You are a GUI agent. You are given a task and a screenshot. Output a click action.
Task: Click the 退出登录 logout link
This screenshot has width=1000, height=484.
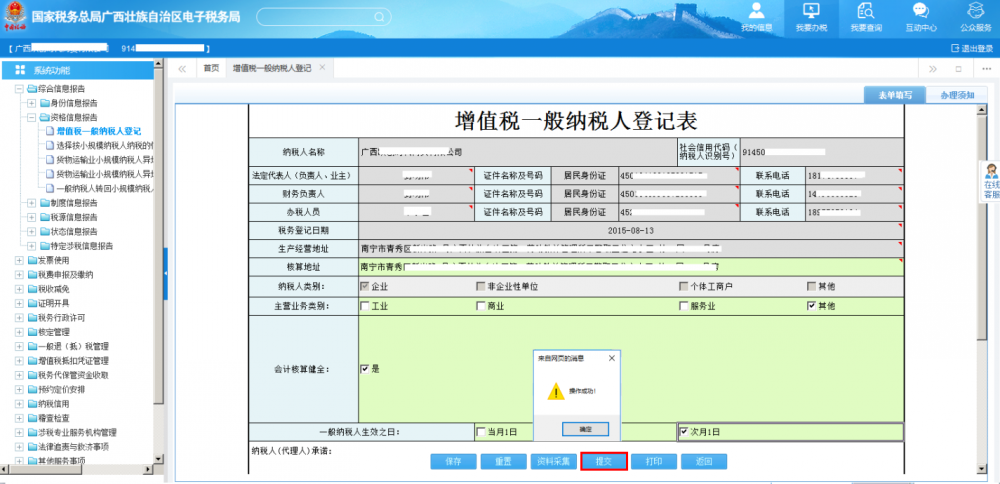973,48
